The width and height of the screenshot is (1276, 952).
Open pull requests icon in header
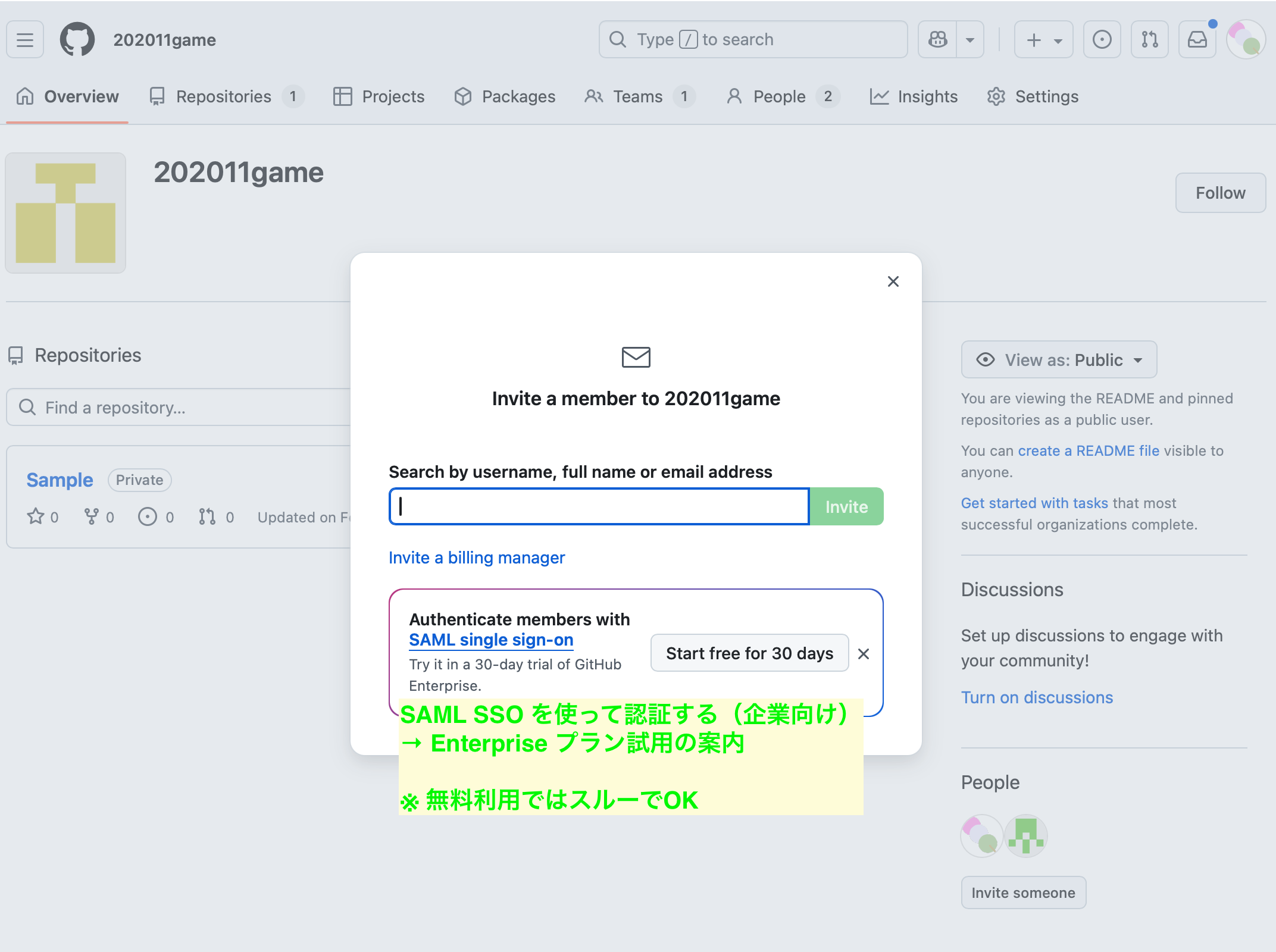[1149, 40]
